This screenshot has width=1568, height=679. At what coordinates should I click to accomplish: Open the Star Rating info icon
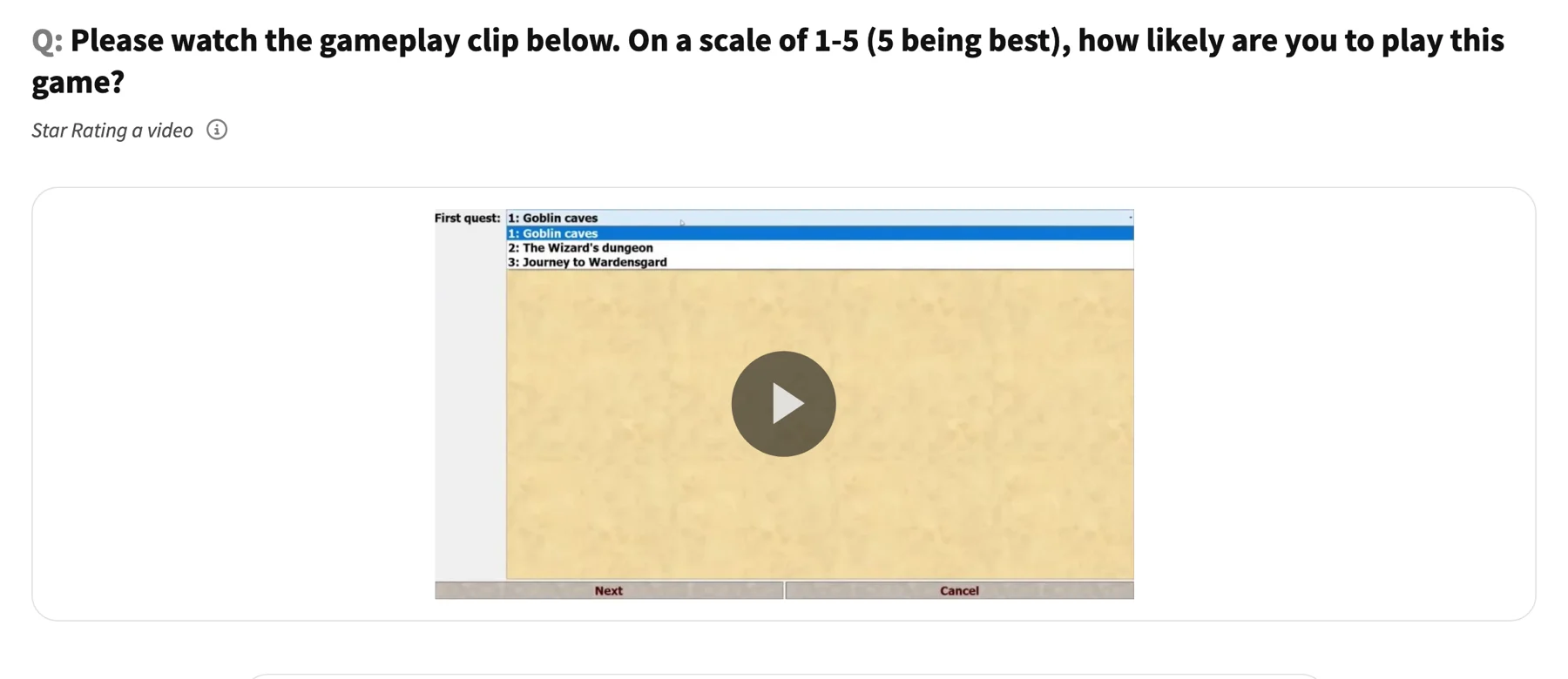[217, 130]
